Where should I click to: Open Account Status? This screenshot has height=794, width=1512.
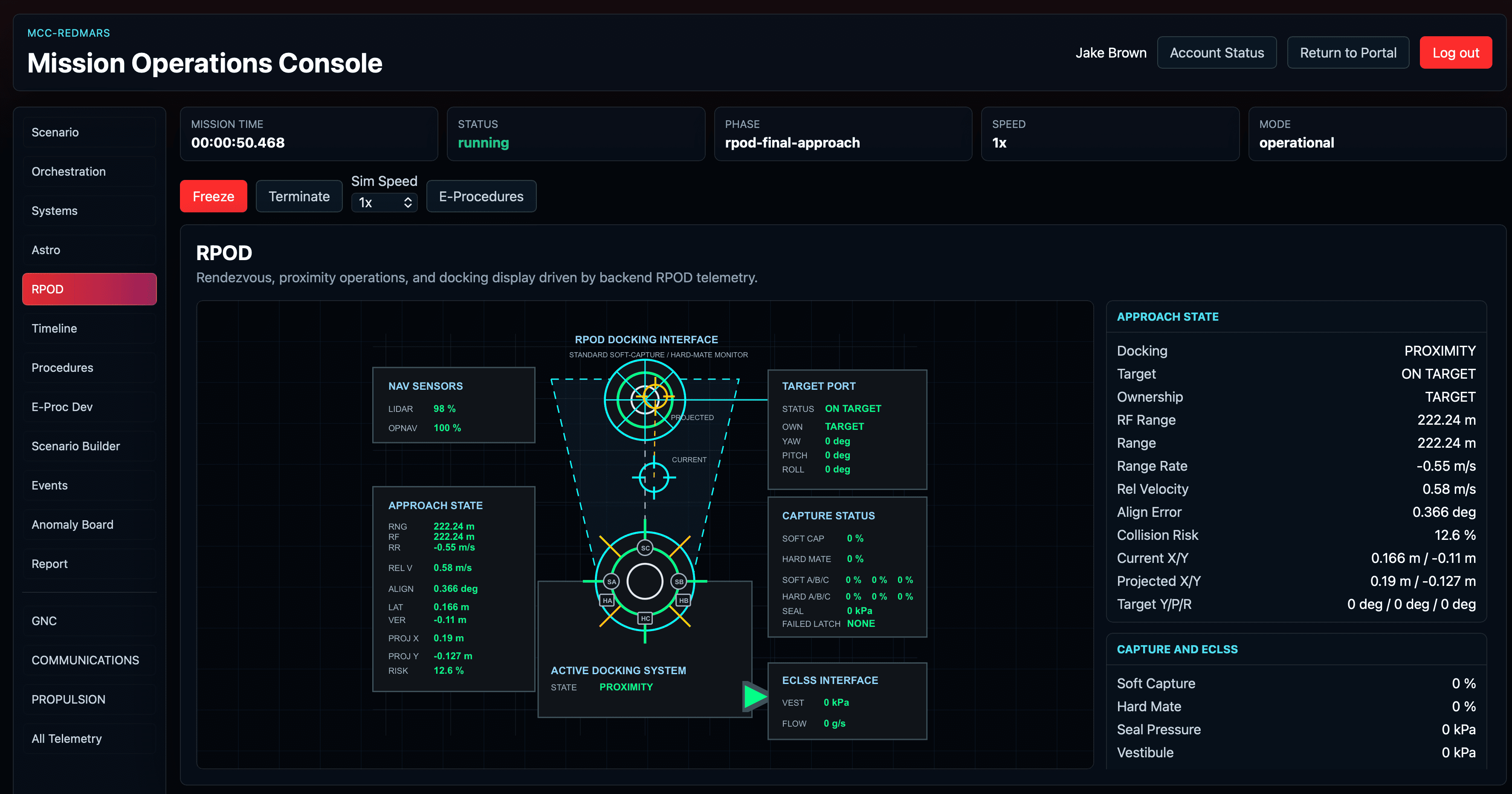[1217, 53]
